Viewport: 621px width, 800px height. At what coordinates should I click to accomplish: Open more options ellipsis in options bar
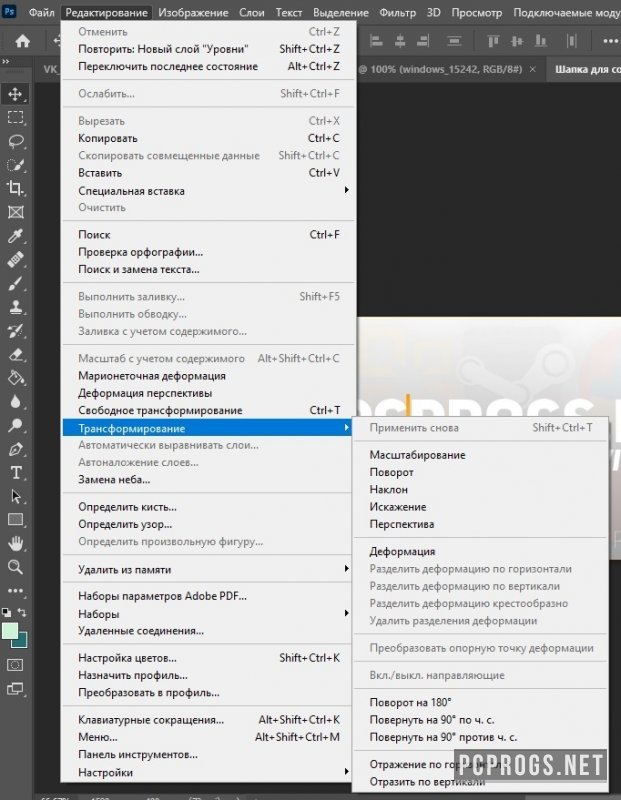point(610,41)
